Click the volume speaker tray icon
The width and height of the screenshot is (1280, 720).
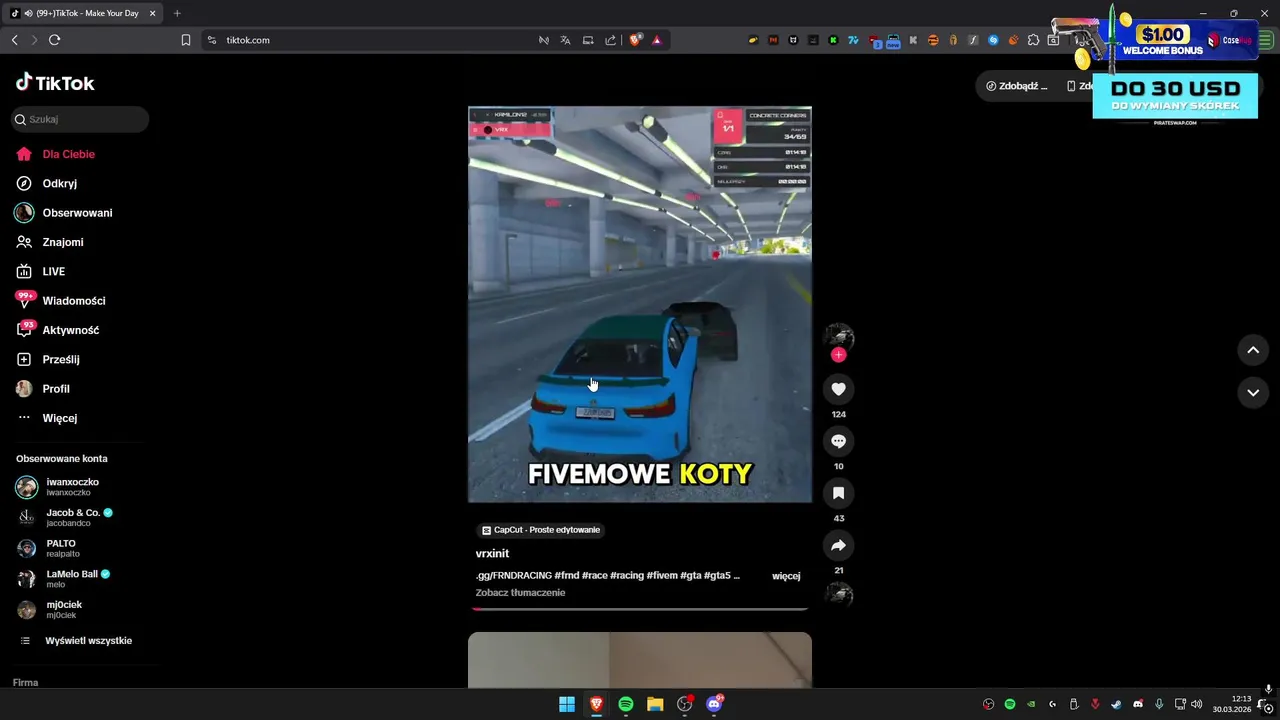tap(1197, 704)
